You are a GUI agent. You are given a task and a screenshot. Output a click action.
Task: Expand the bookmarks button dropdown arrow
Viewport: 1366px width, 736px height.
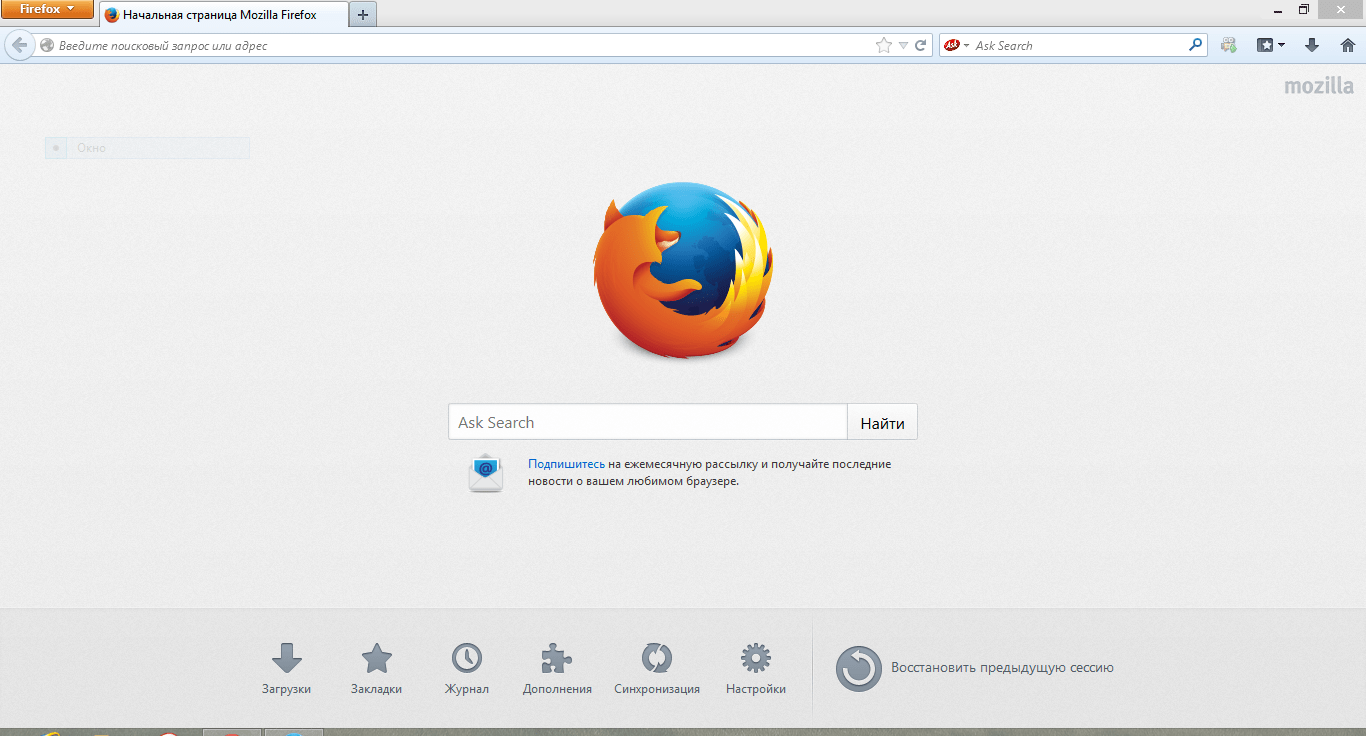[1282, 45]
